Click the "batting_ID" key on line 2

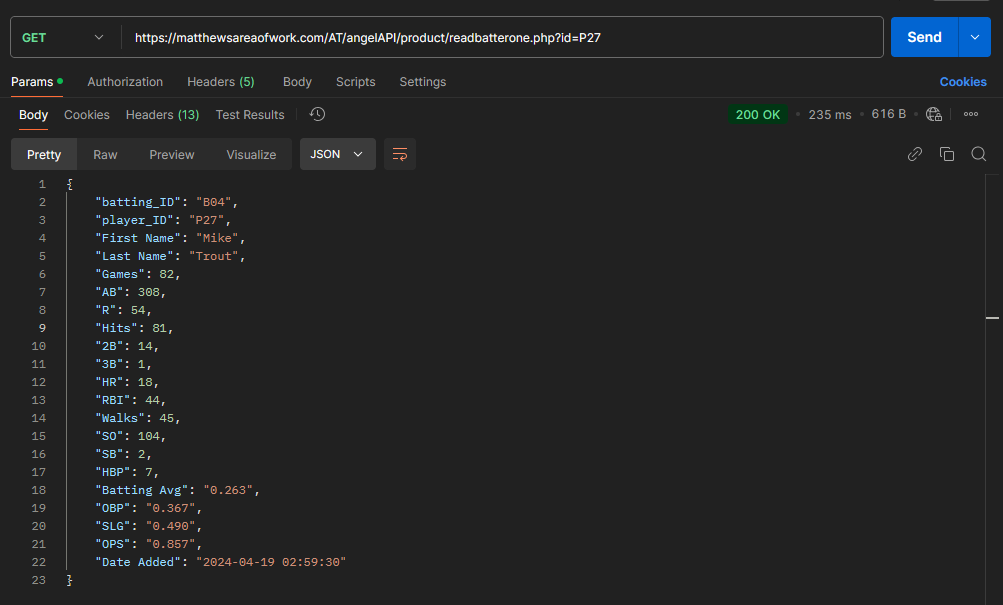(x=138, y=202)
